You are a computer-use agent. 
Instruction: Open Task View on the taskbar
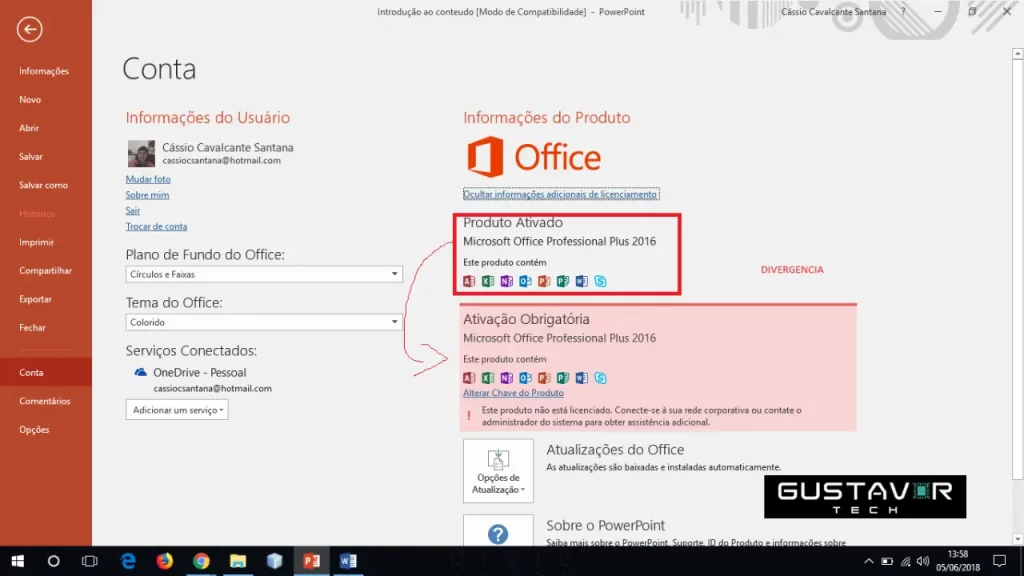(89, 561)
